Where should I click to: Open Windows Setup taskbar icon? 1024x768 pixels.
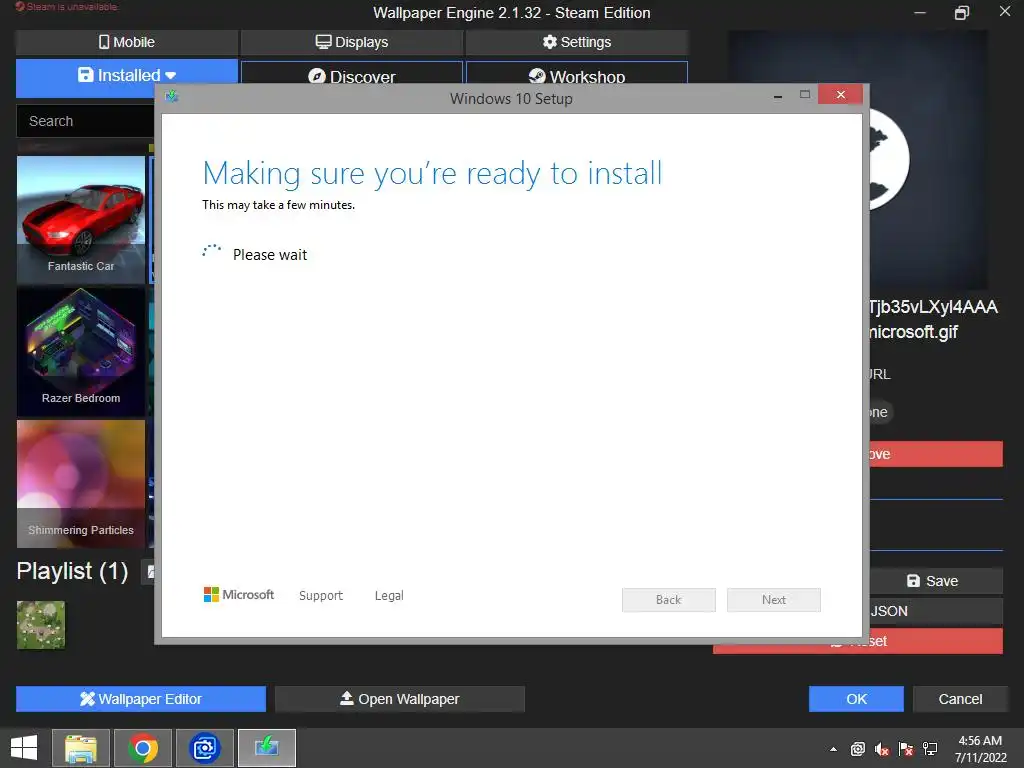[267, 748]
